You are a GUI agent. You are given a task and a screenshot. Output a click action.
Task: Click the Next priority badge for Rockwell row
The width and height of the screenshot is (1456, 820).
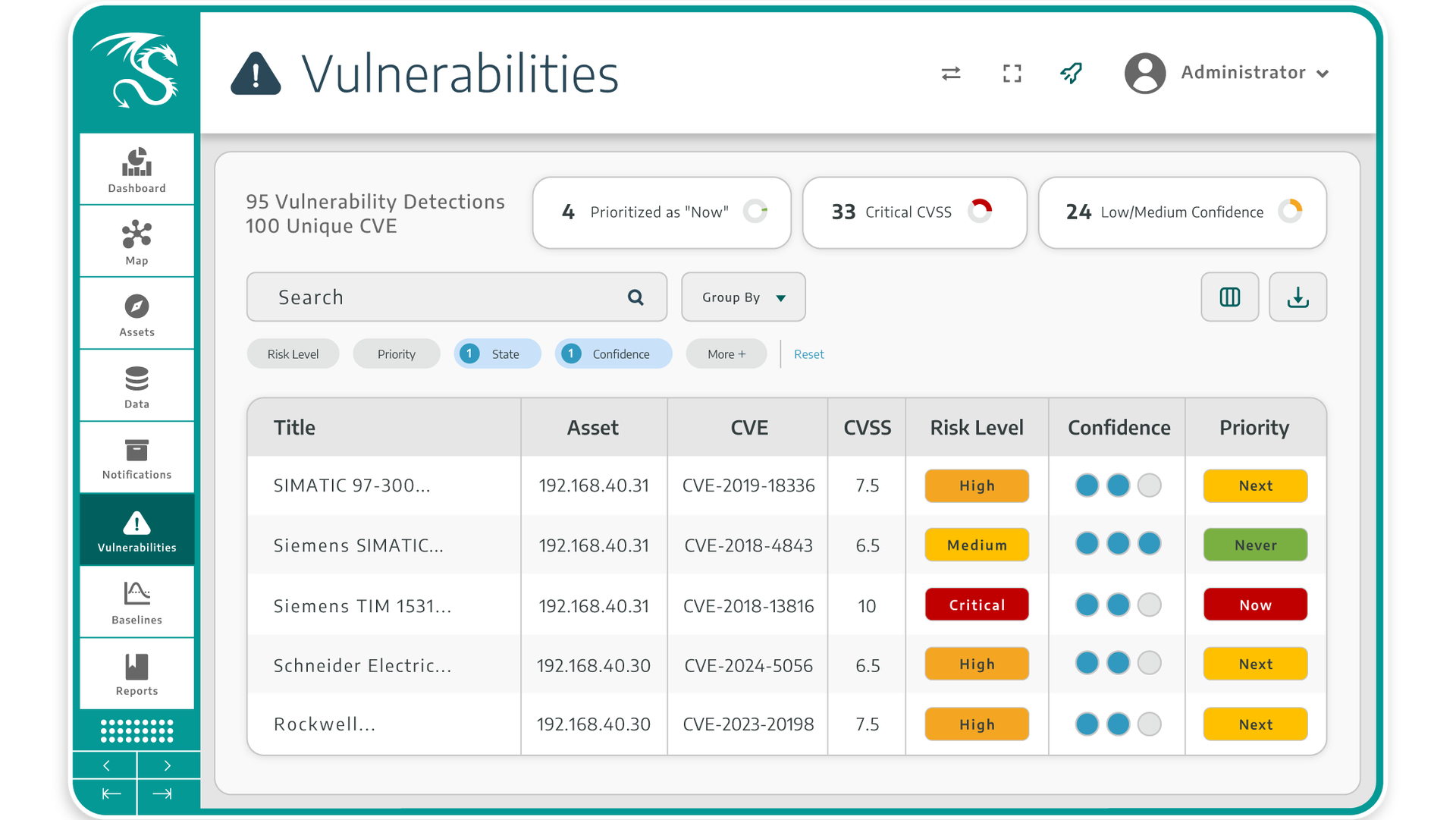1255,724
